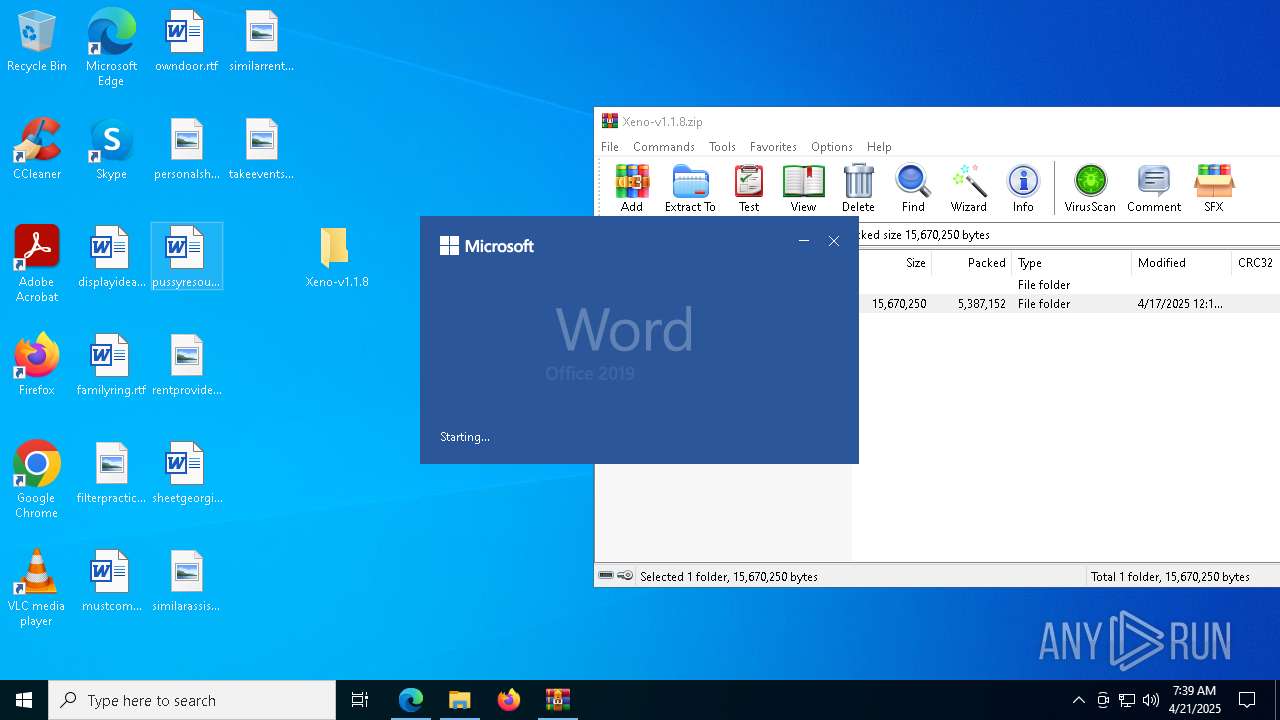The width and height of the screenshot is (1280, 720).
Task: Open the File menu in WinRAR
Action: pyautogui.click(x=610, y=147)
